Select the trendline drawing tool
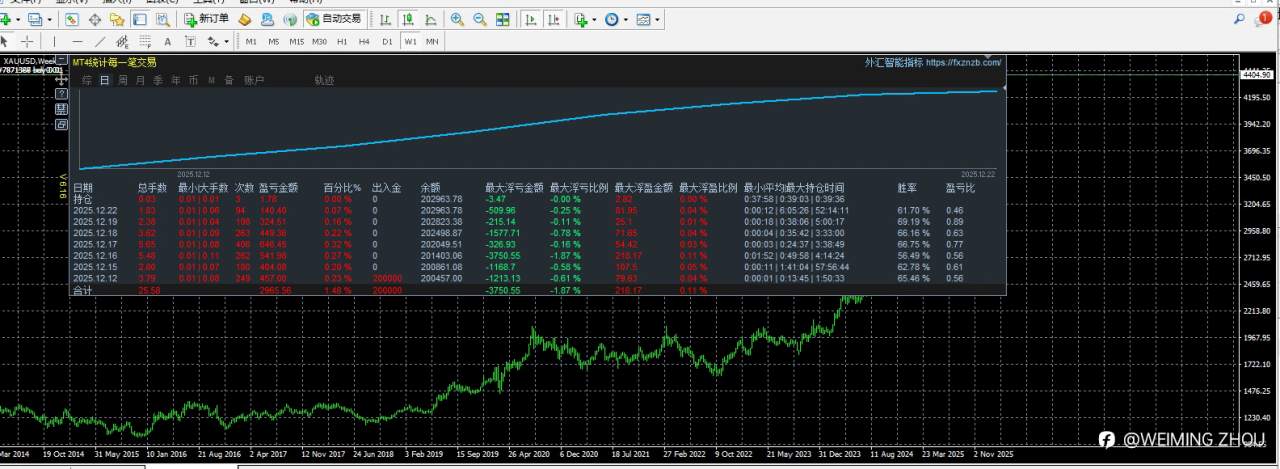 coord(100,41)
